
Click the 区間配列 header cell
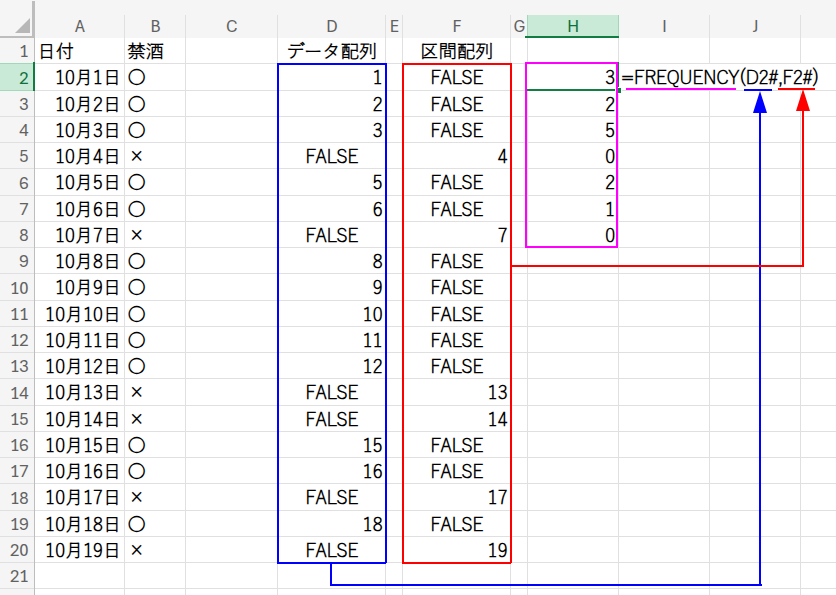pyautogui.click(x=457, y=51)
